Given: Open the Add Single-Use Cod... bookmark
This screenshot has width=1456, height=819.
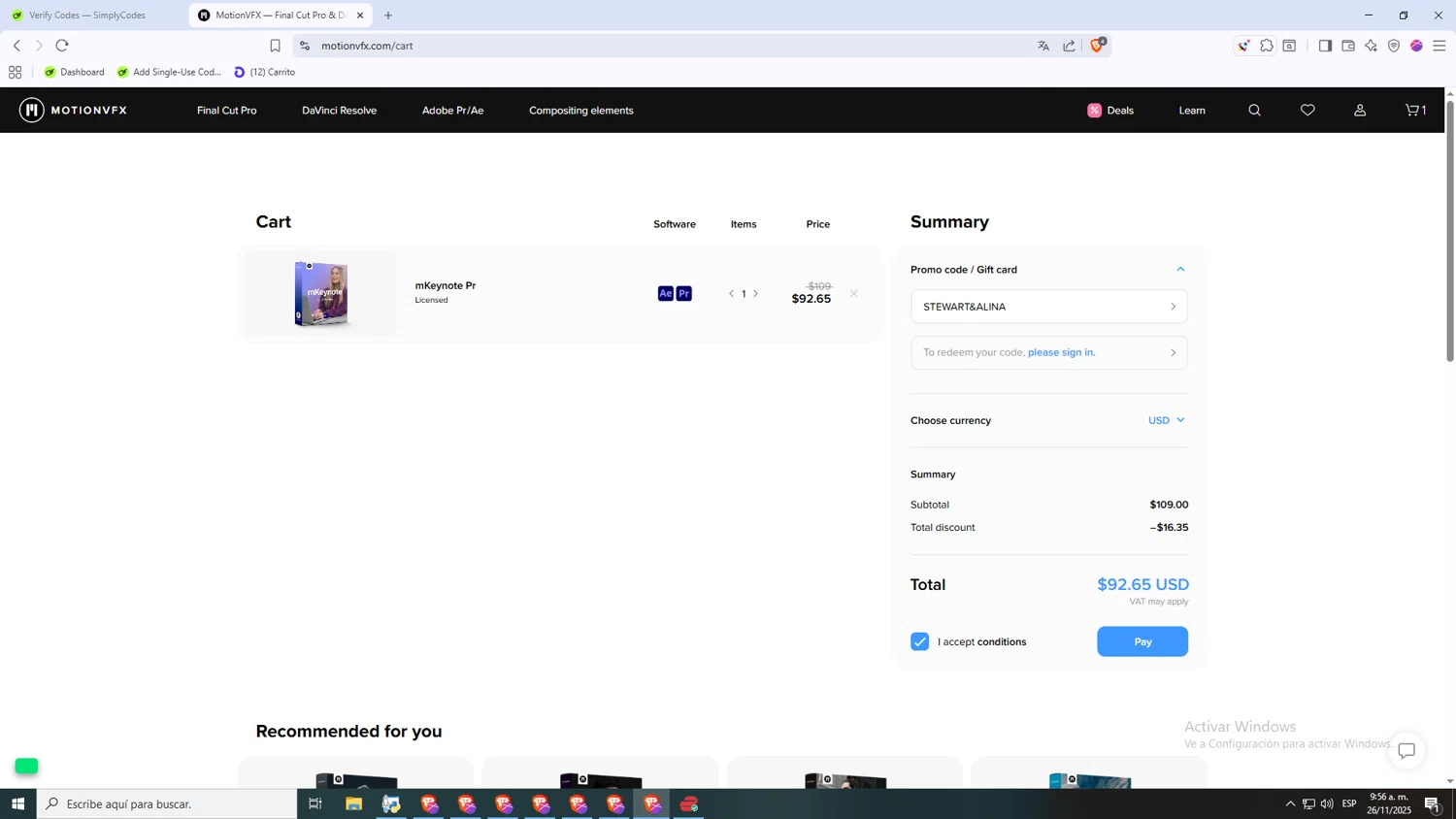Looking at the screenshot, I should pyautogui.click(x=169, y=72).
